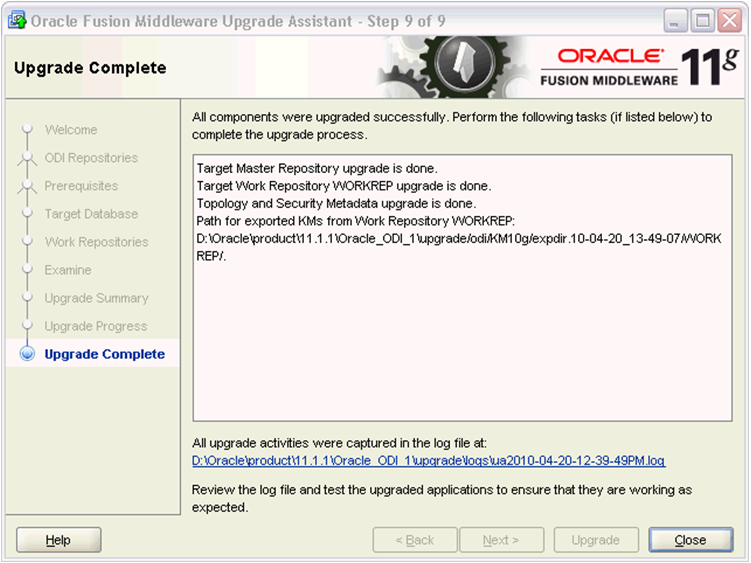
Task: Click the Upgrade Complete step bullet icon
Action: pyautogui.click(x=27, y=354)
